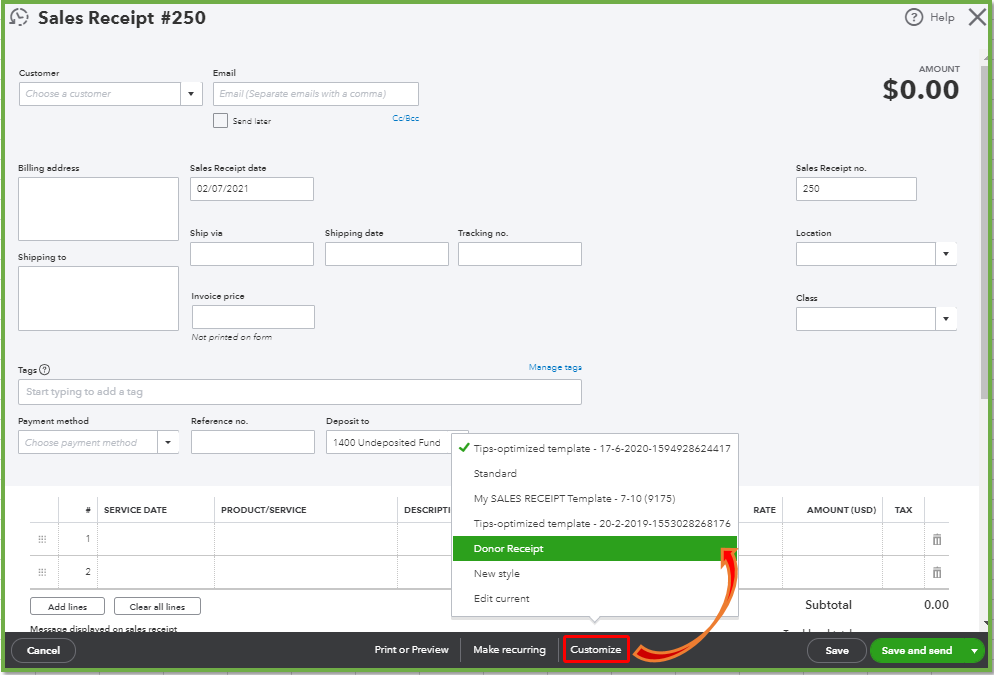Click the Manage tags link

(x=555, y=368)
